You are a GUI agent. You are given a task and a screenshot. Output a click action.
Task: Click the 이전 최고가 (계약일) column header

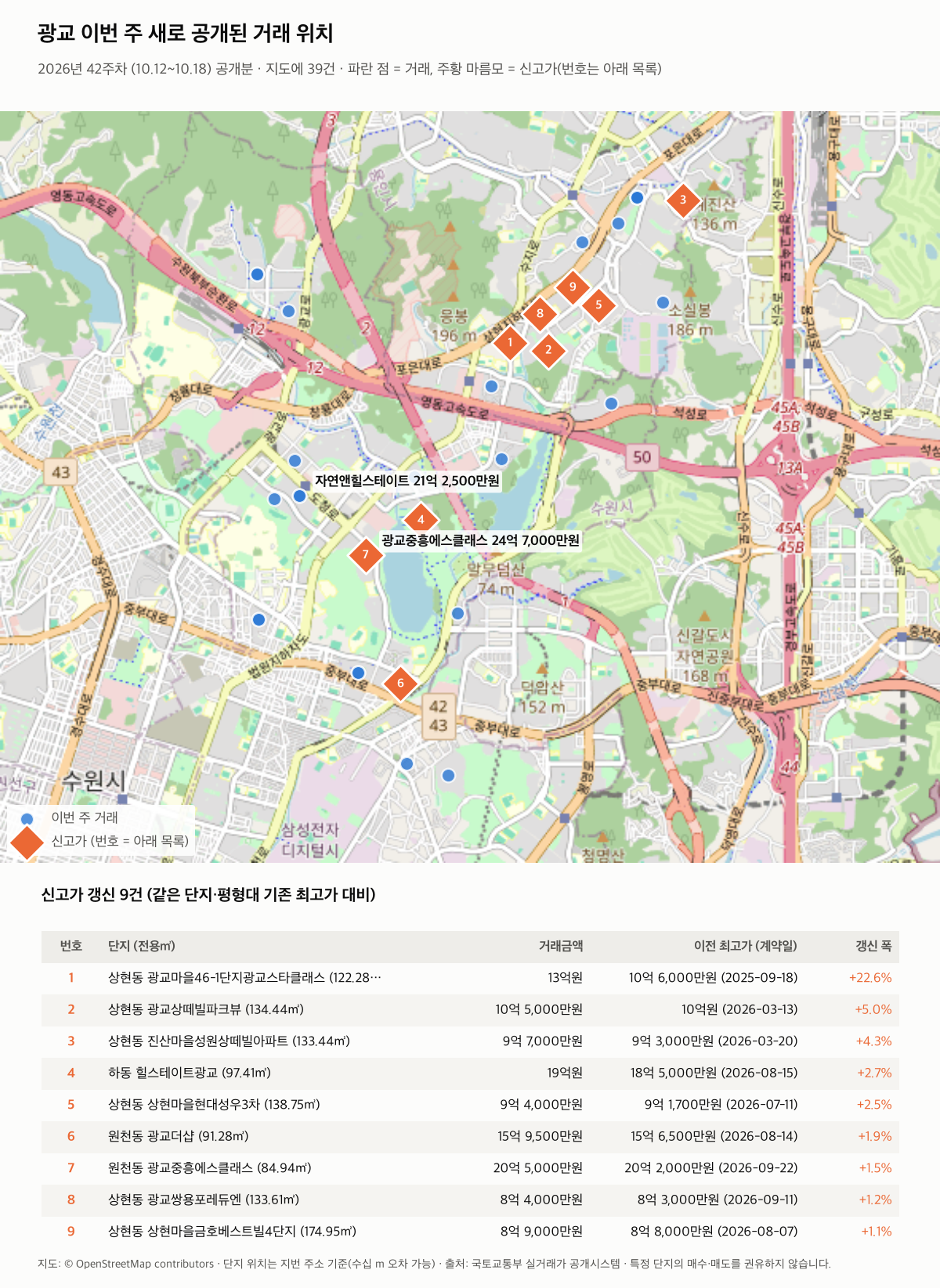coord(746,946)
